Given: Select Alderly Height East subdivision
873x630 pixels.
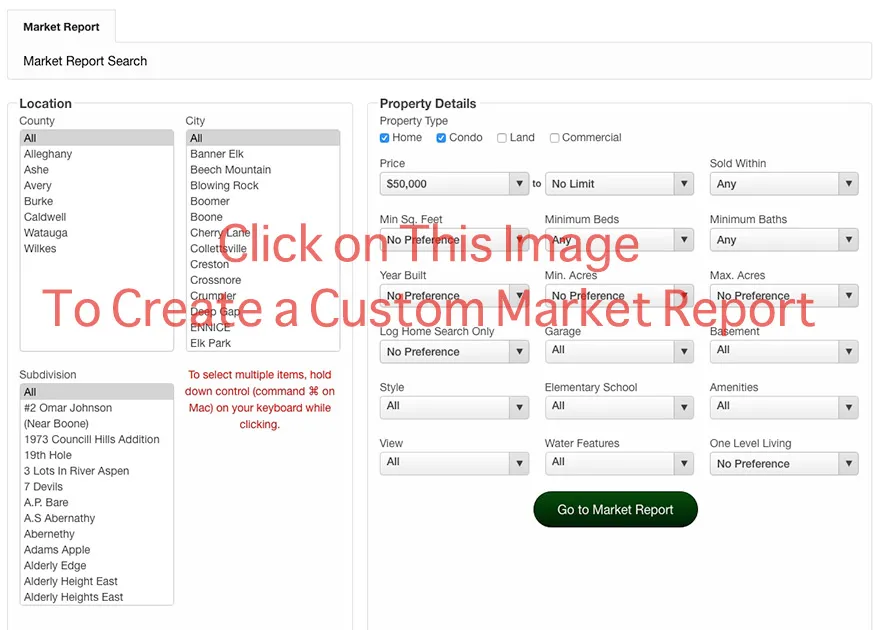Looking at the screenshot, I should (x=97, y=581).
